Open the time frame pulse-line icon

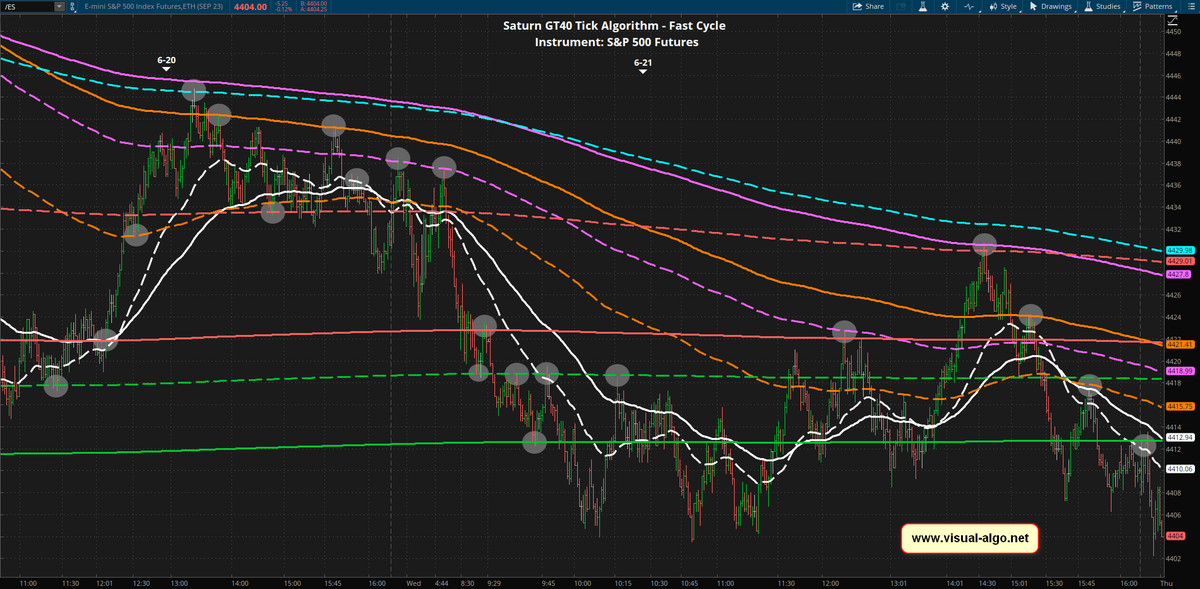point(969,7)
